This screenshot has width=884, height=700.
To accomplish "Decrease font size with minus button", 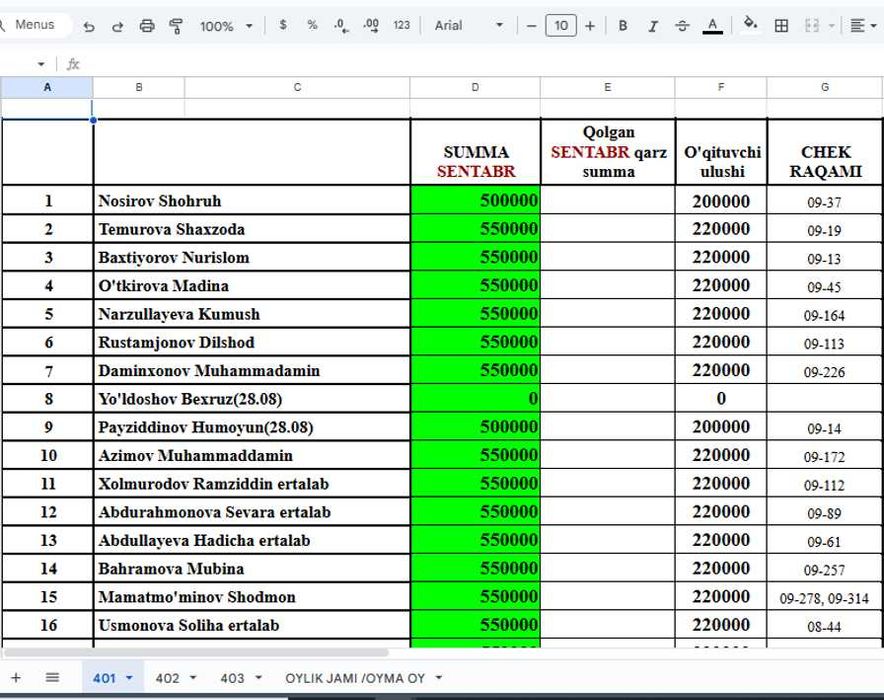I will pos(531,26).
